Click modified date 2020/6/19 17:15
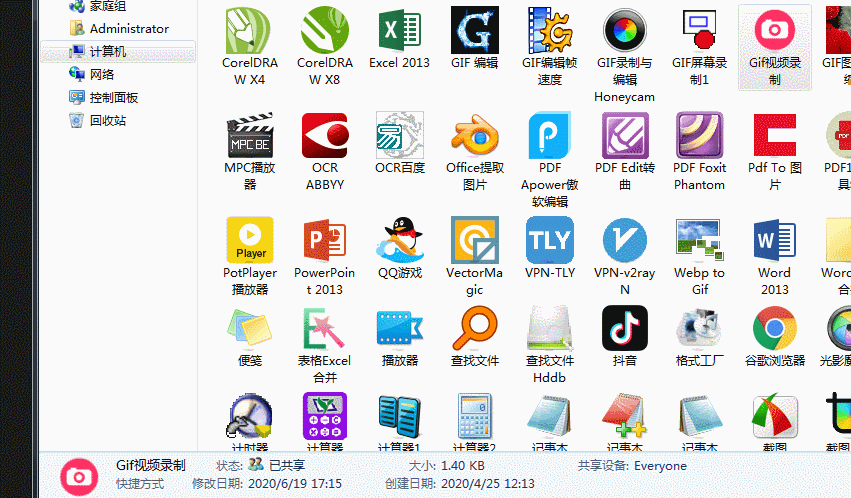Viewport: 851px width, 498px height. tap(295, 483)
